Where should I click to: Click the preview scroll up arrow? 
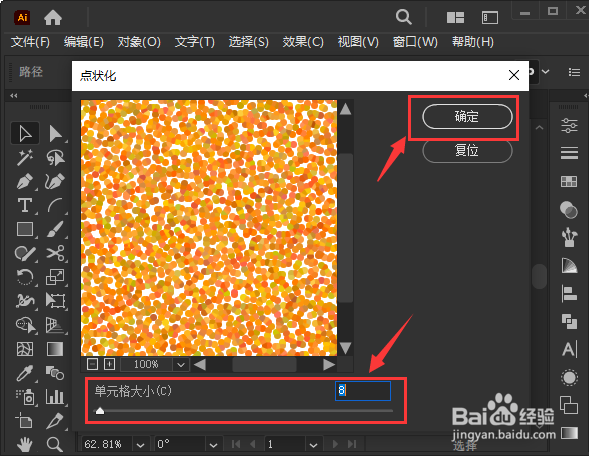coord(345,109)
